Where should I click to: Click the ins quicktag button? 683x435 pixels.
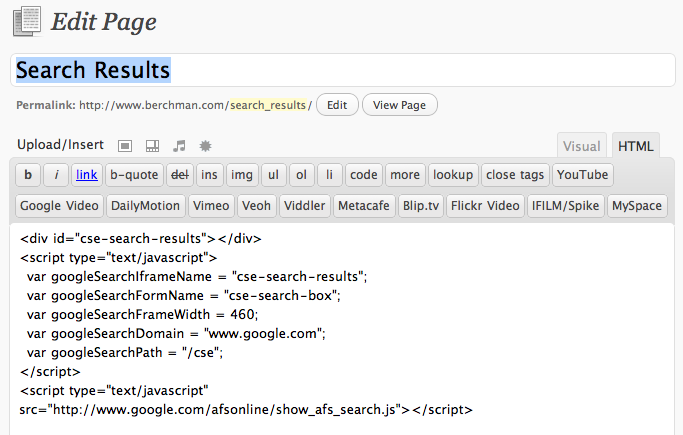click(209, 175)
